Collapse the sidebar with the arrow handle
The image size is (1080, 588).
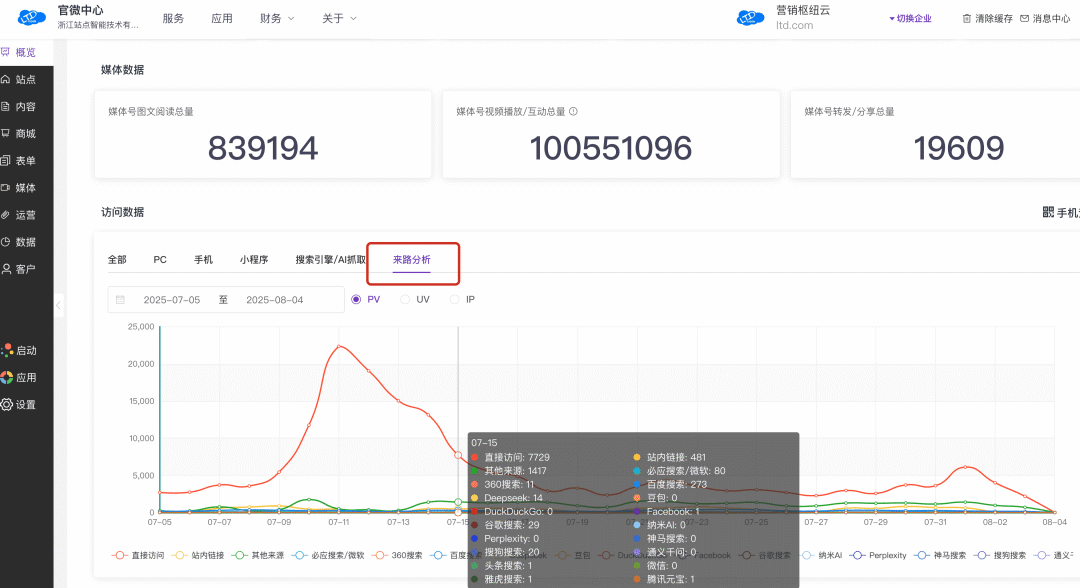coord(58,304)
